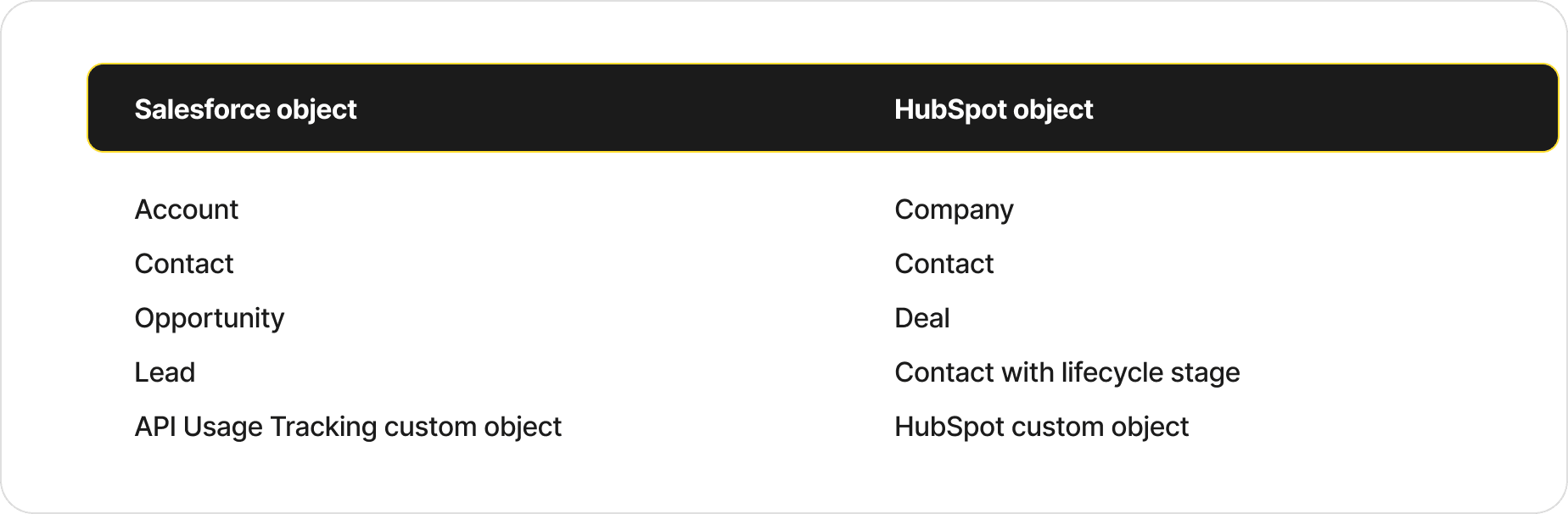1568x514 pixels.
Task: Select Contact in the Salesforce column
Action: point(184,264)
